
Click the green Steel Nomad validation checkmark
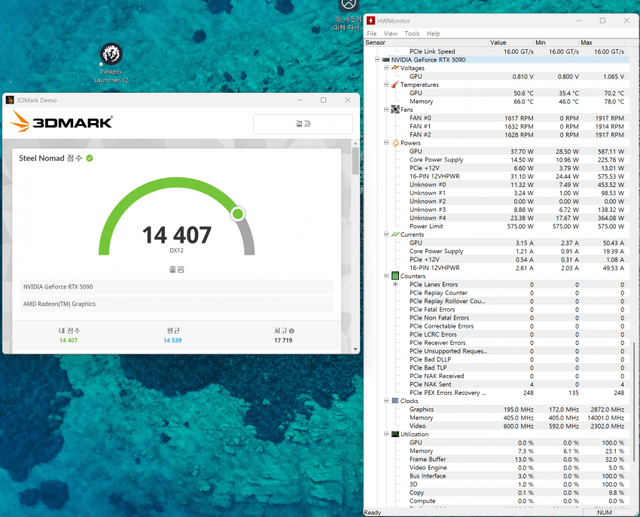pyautogui.click(x=90, y=158)
